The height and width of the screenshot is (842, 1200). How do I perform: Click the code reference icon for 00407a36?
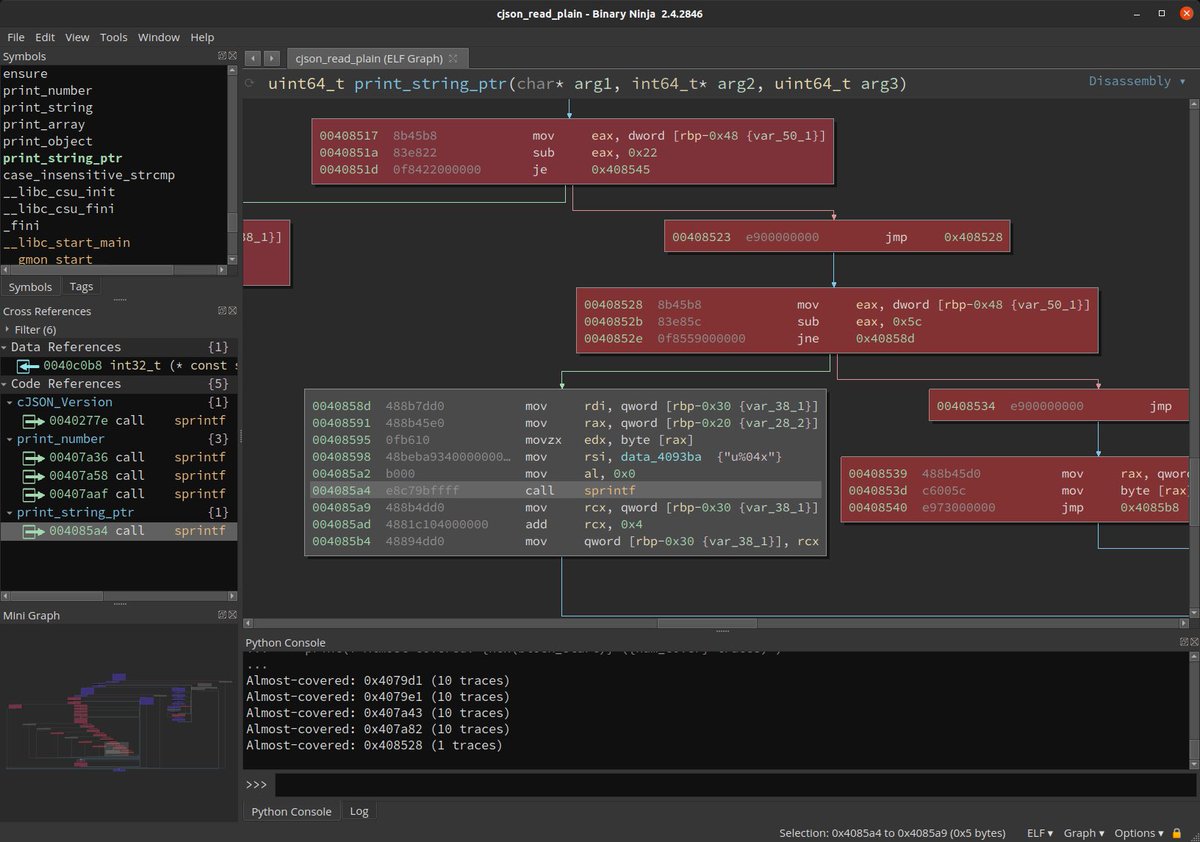35,457
